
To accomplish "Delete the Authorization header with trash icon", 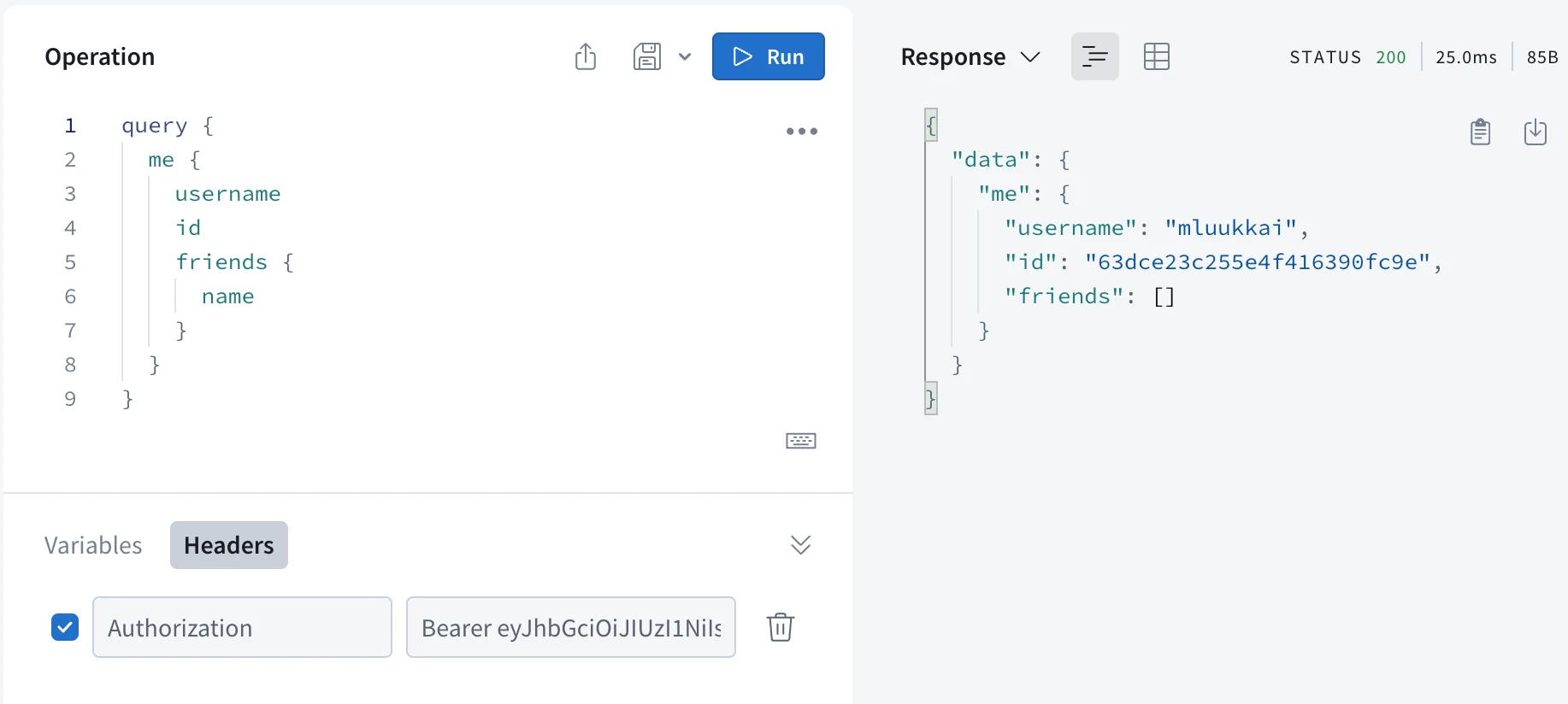I will [781, 627].
